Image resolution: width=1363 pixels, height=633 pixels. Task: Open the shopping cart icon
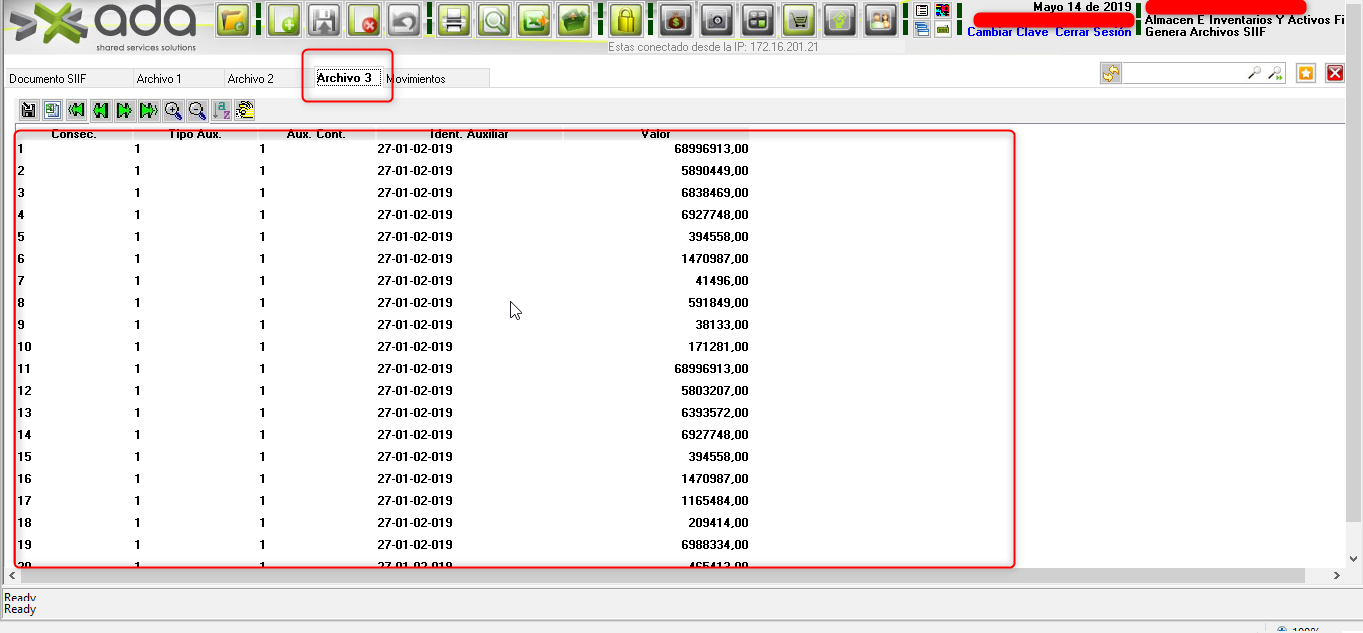(798, 20)
